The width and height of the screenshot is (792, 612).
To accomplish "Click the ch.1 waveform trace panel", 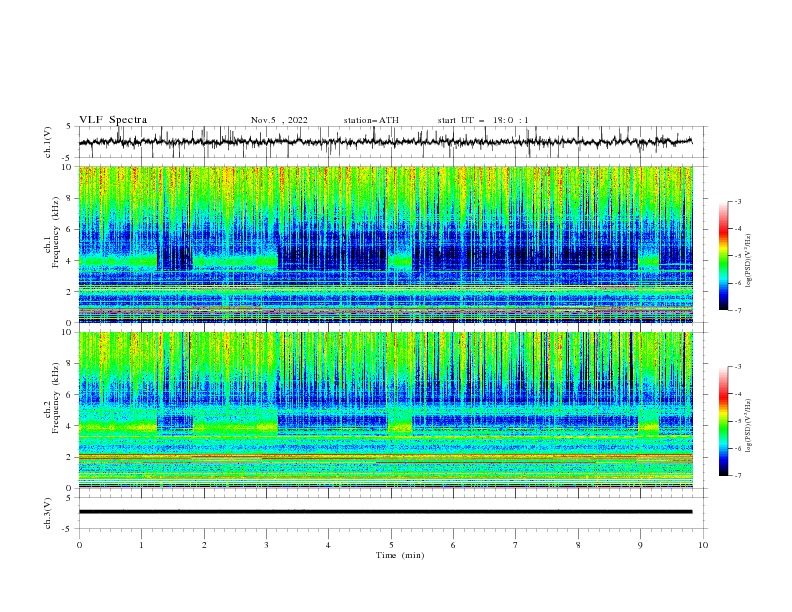I will pyautogui.click(x=393, y=142).
